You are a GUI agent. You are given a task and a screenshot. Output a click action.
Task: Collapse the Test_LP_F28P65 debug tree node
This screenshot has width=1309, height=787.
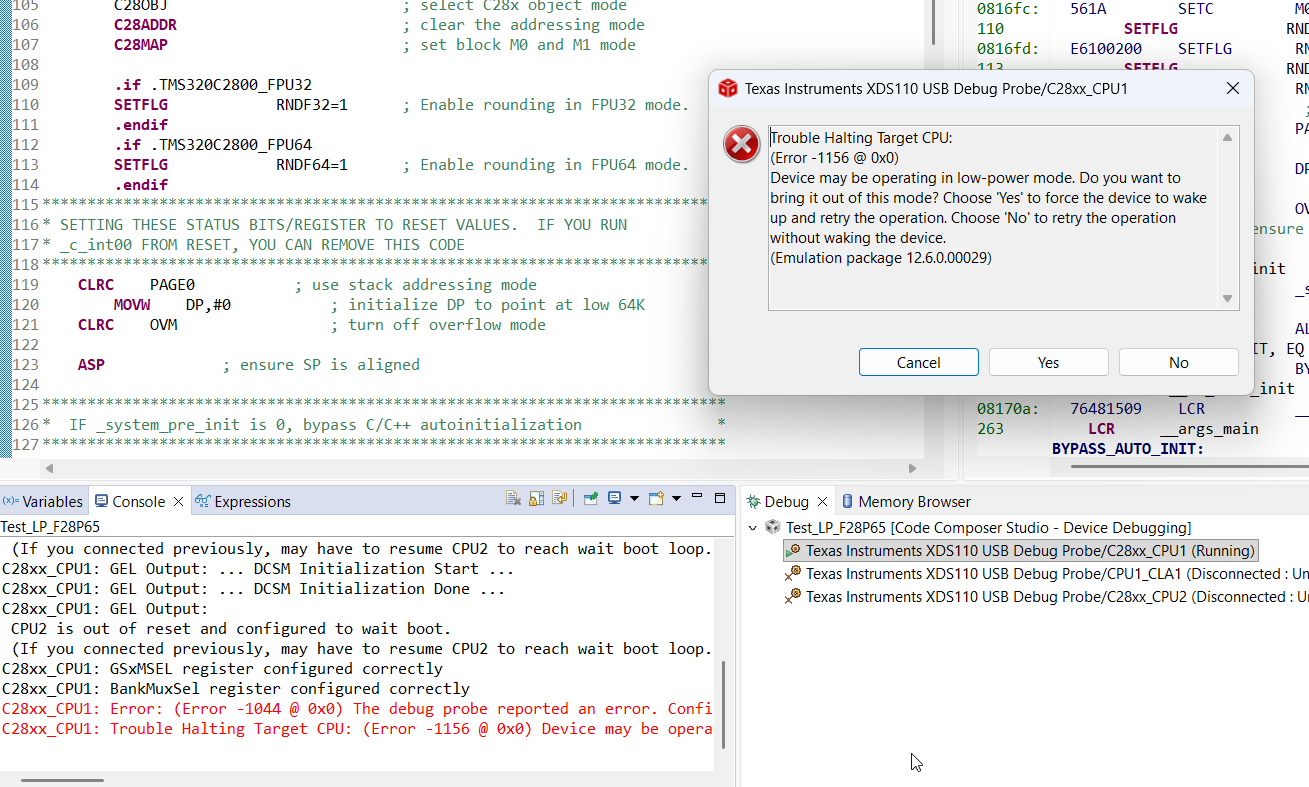click(753, 527)
